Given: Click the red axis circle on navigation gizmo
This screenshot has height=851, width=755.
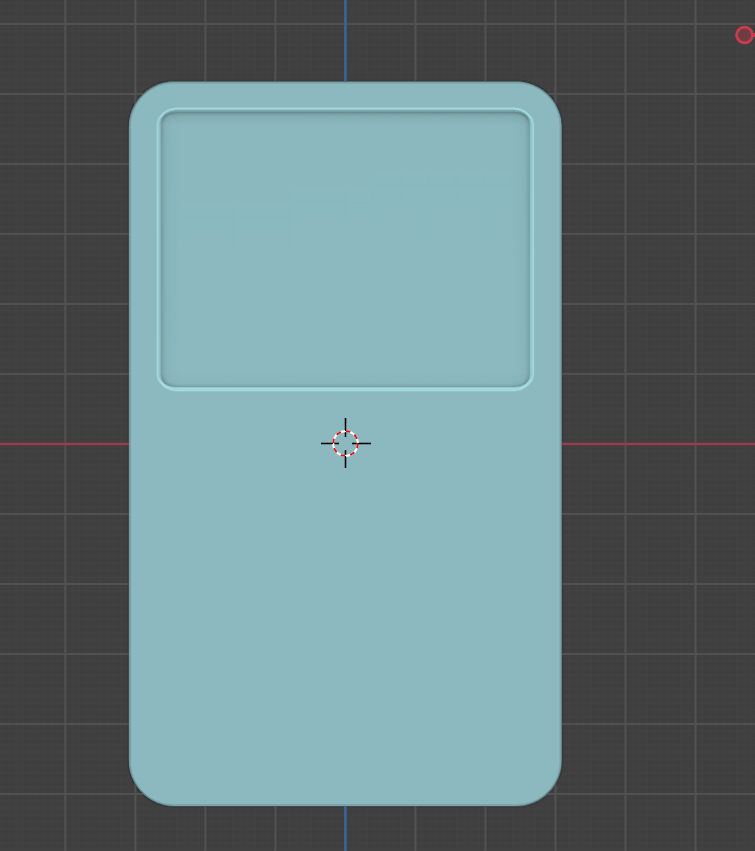Looking at the screenshot, I should (744, 35).
